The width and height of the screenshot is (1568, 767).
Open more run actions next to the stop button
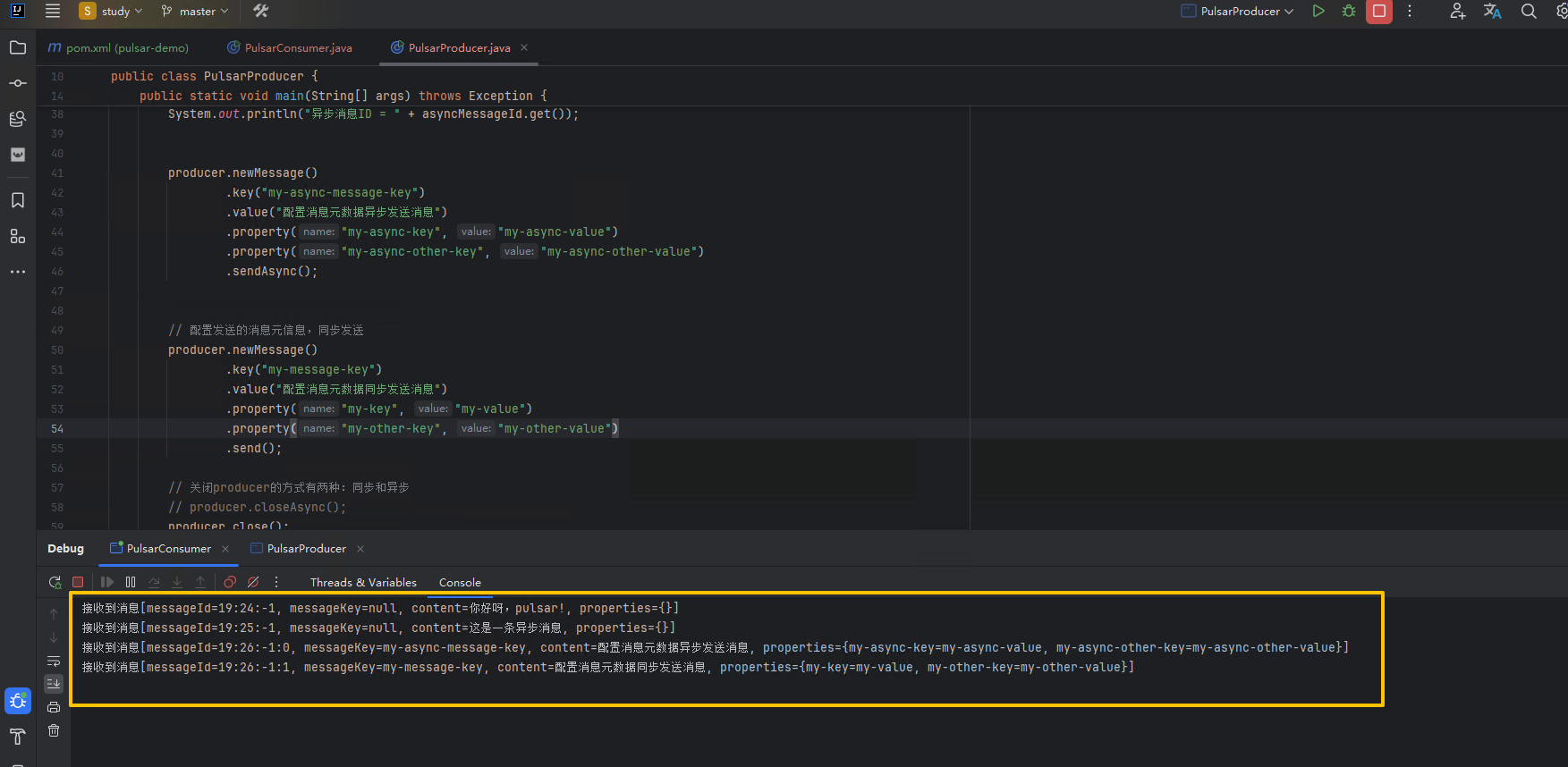pyautogui.click(x=1410, y=12)
